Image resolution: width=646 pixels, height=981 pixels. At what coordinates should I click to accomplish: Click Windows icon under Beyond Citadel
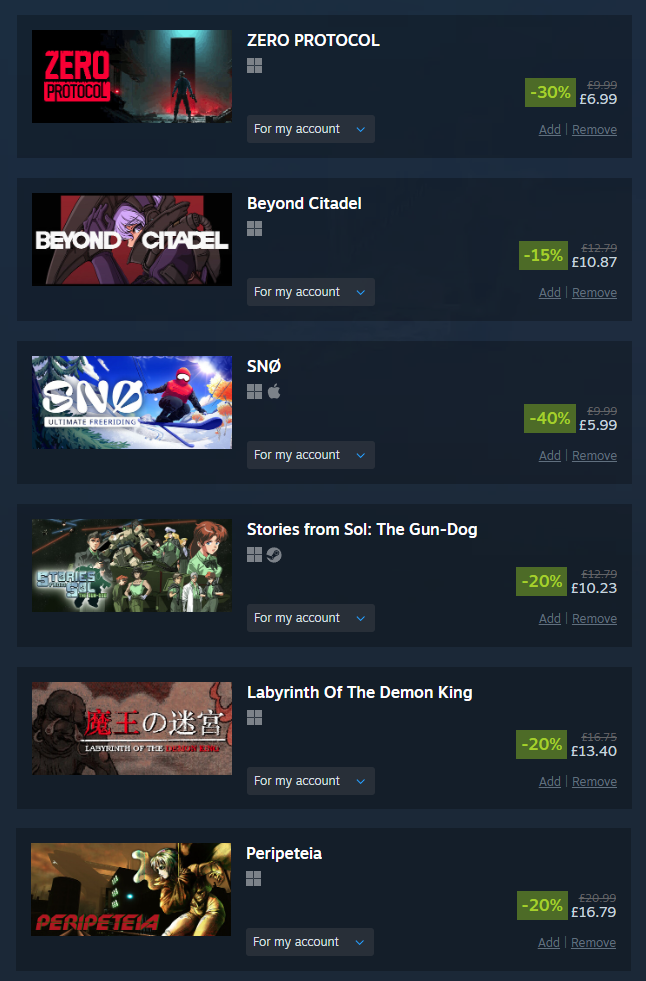tap(255, 229)
